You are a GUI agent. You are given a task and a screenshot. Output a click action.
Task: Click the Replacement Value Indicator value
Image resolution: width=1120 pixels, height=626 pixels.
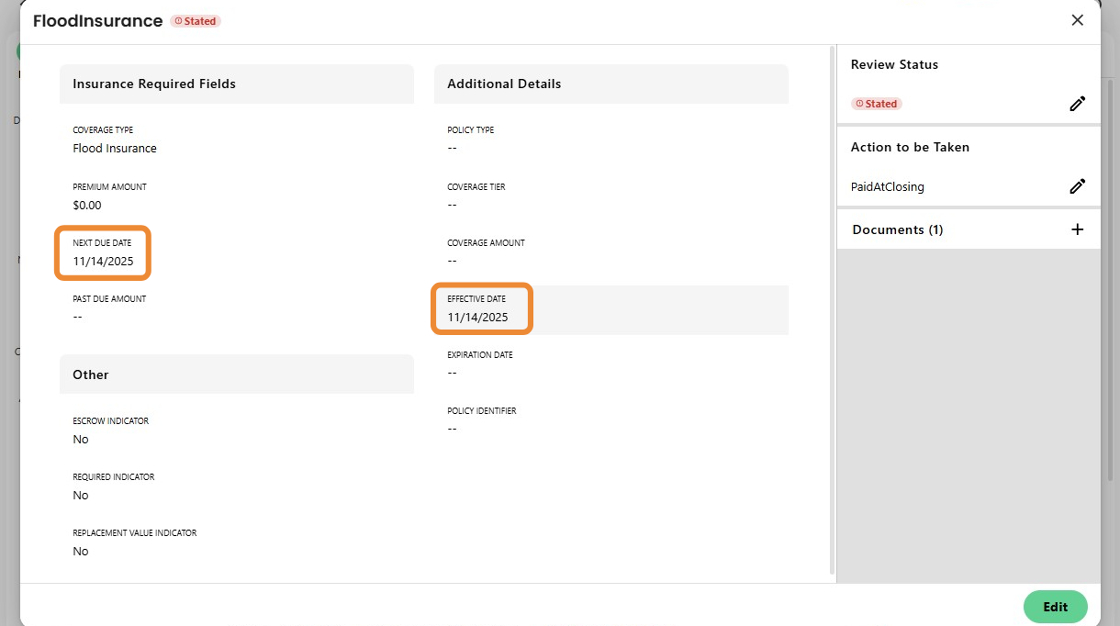pos(81,551)
